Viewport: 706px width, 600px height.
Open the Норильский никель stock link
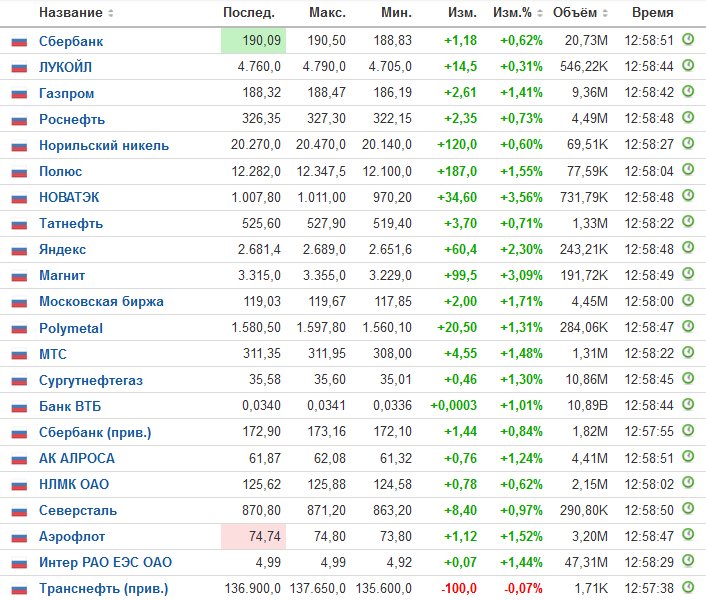click(104, 145)
